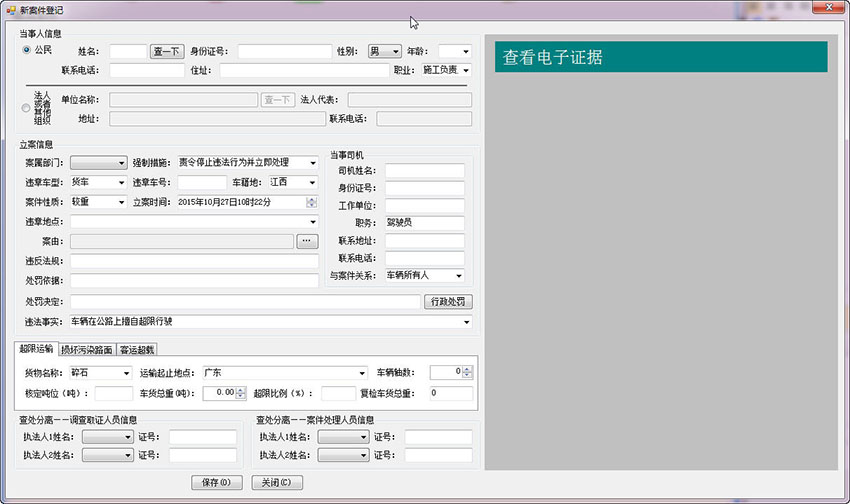
Task: Close the 新案件登记 window
Action: [x=828, y=7]
